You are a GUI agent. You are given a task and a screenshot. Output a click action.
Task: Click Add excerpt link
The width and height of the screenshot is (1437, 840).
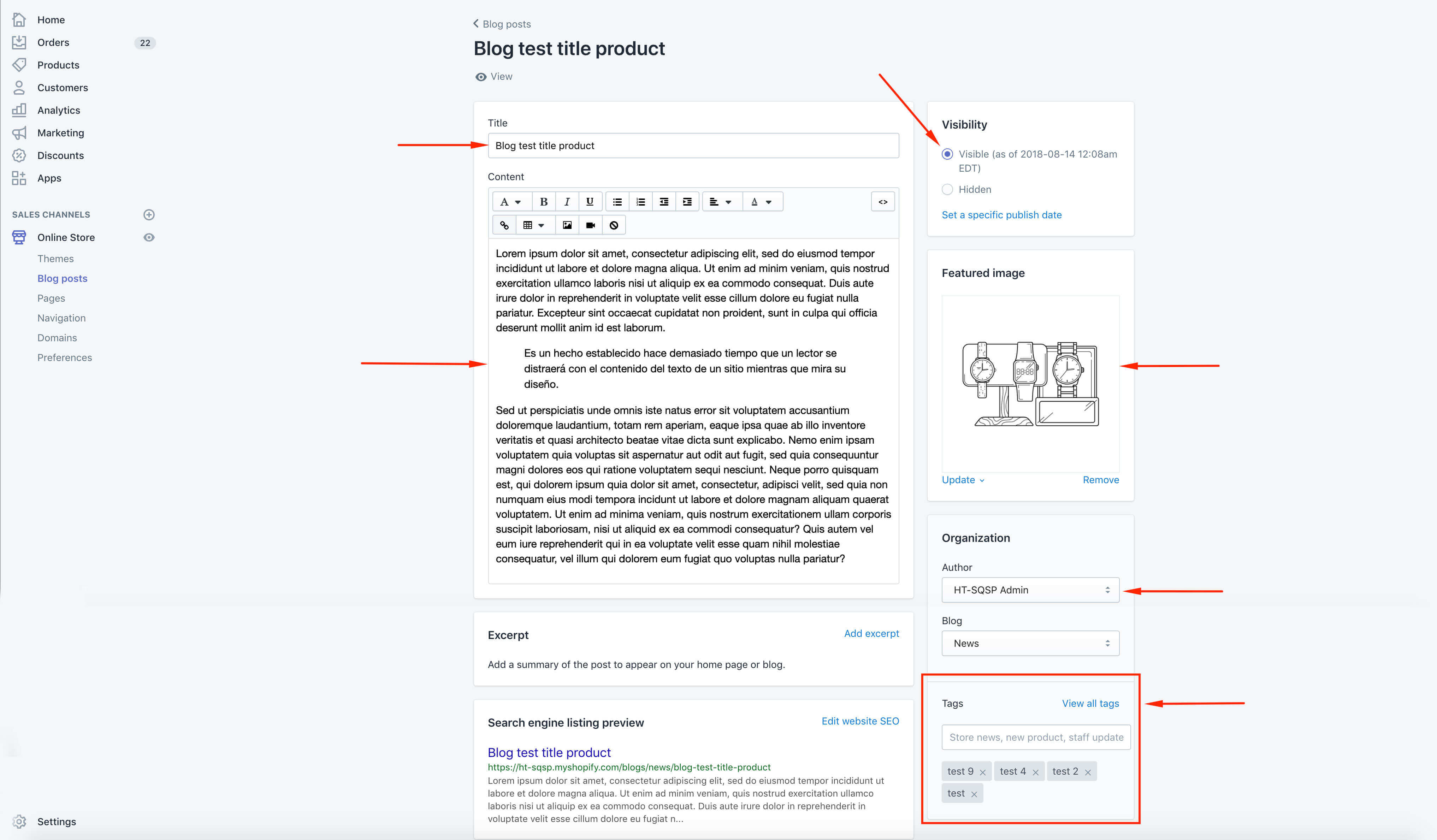click(x=871, y=634)
